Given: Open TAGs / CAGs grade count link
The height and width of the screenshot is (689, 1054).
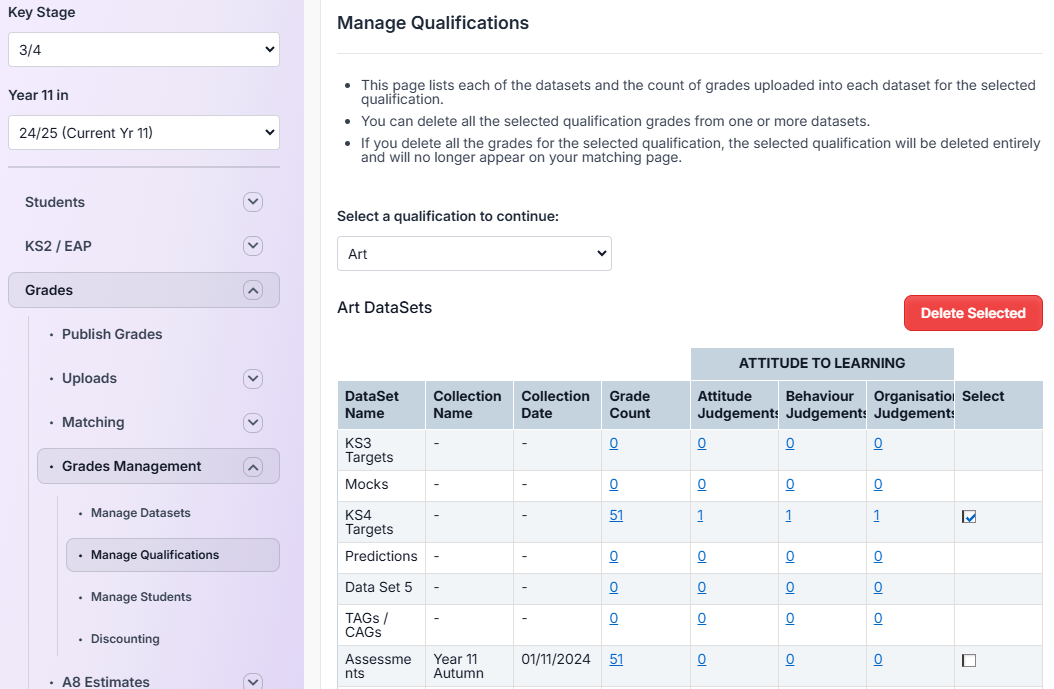Looking at the screenshot, I should click(614, 618).
